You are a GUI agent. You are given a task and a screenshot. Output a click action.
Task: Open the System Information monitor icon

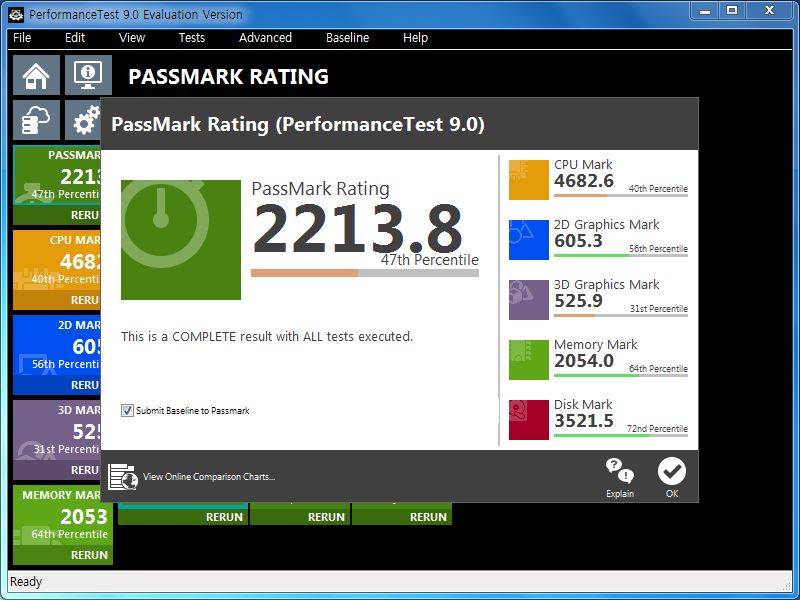pos(88,76)
